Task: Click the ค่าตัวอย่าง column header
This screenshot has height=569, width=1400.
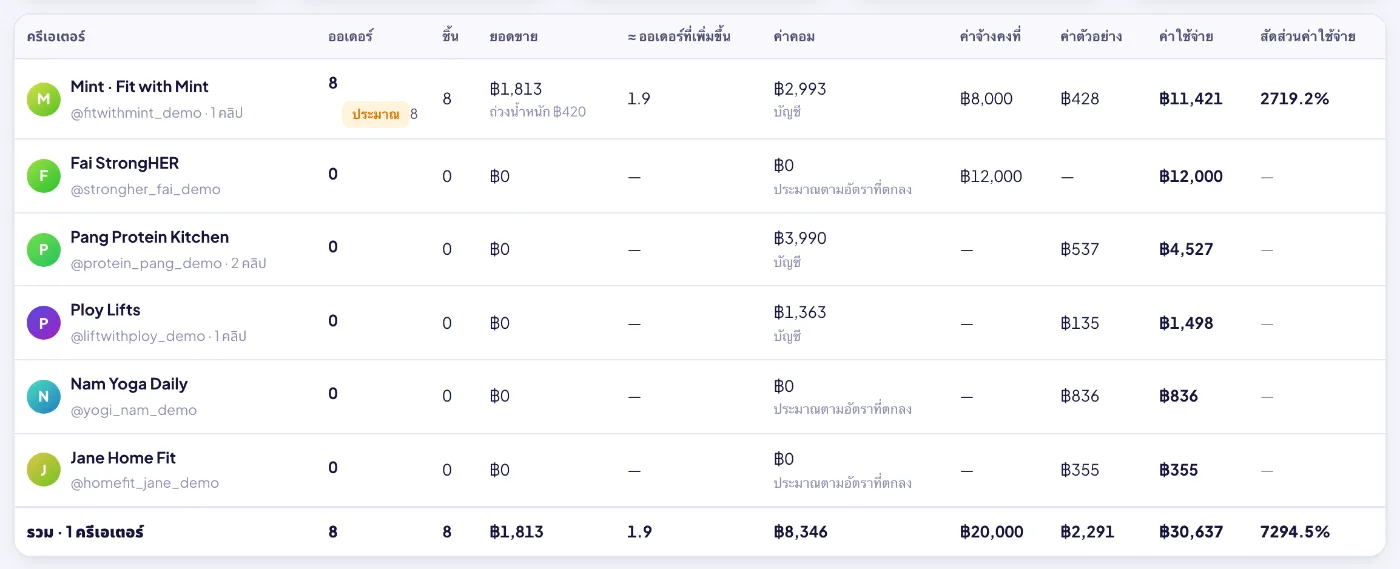Action: [x=1091, y=37]
